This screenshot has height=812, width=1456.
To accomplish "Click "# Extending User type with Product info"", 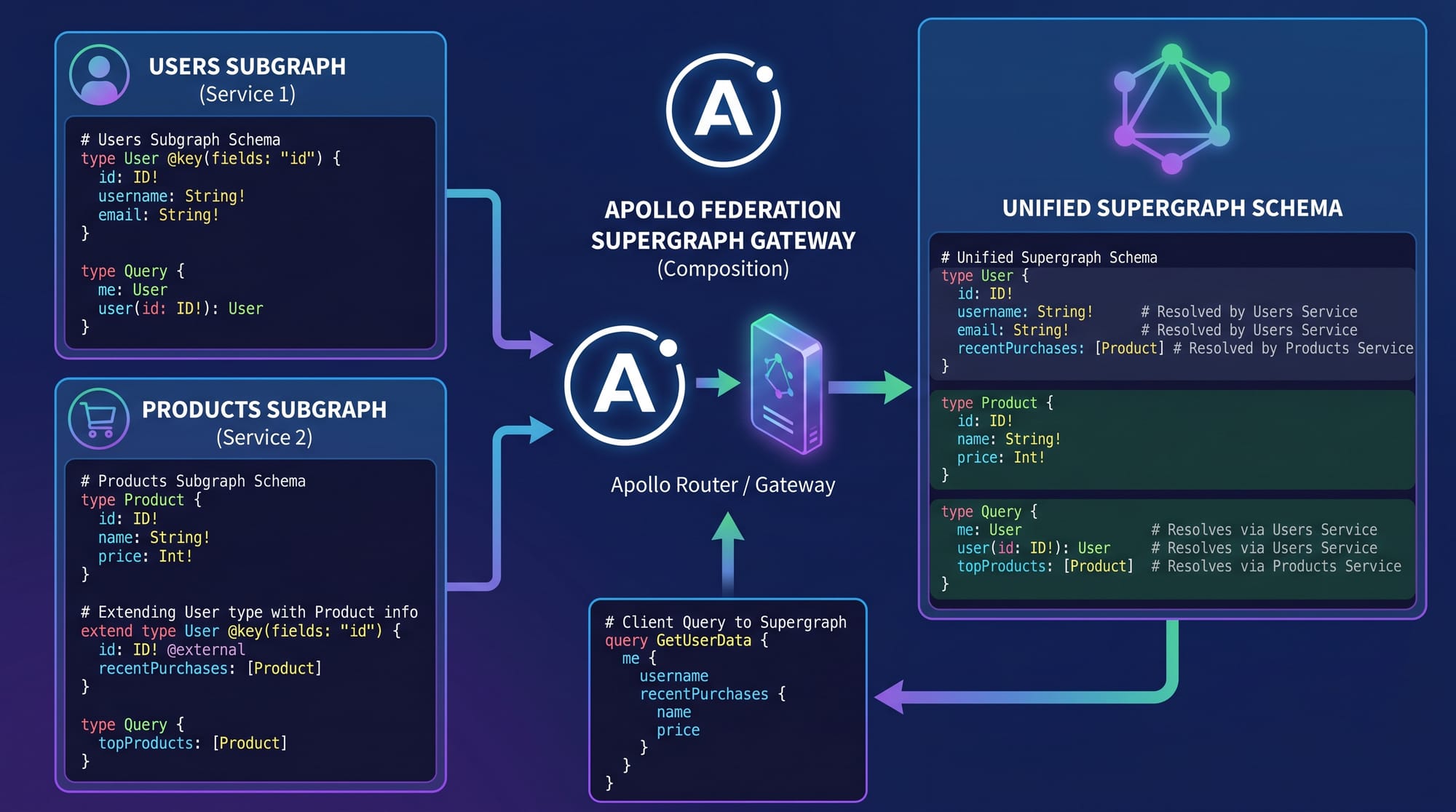I will (249, 612).
